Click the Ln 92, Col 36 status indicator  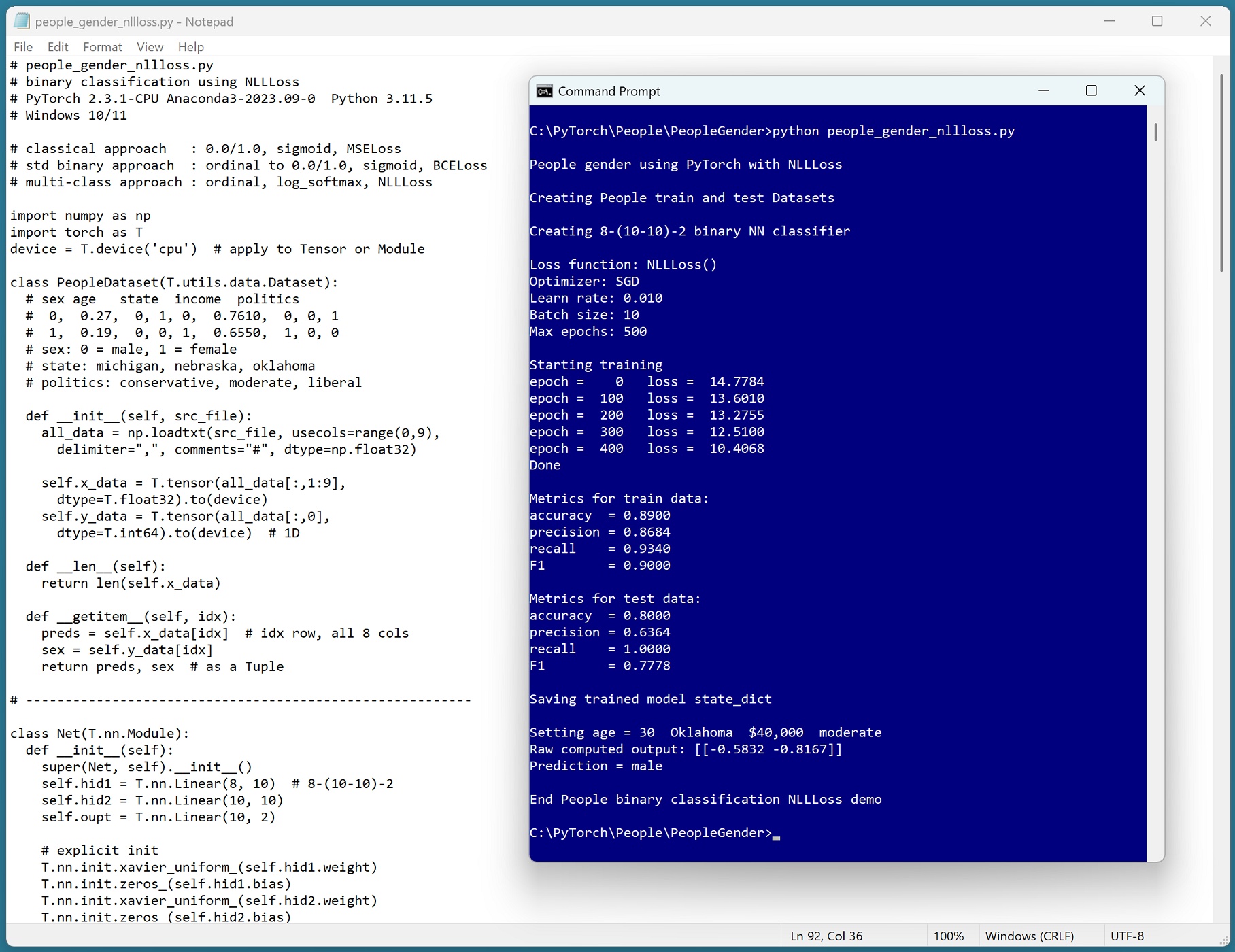click(x=826, y=936)
